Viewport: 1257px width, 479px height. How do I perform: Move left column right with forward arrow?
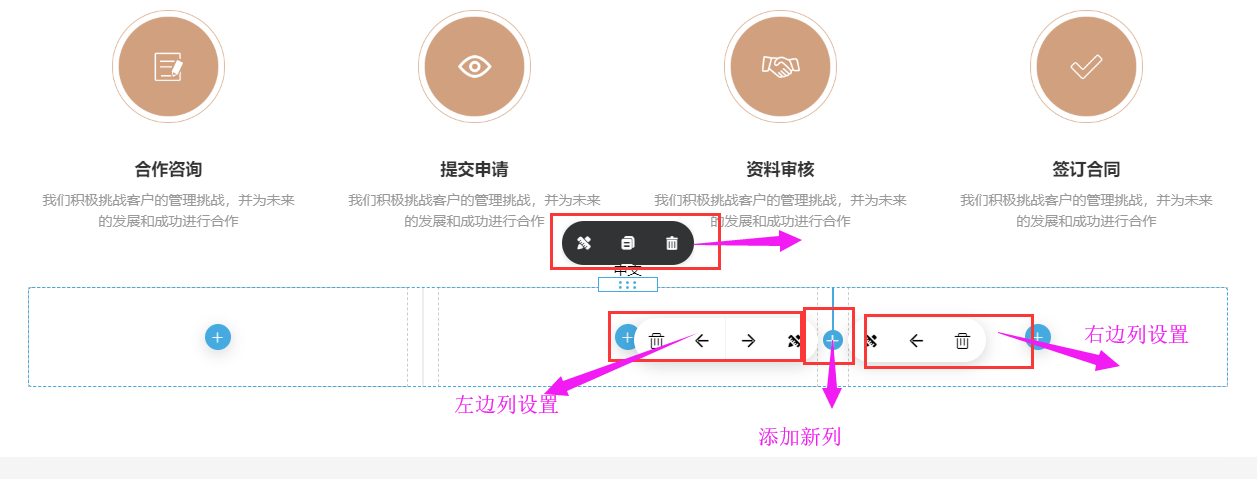pos(748,341)
